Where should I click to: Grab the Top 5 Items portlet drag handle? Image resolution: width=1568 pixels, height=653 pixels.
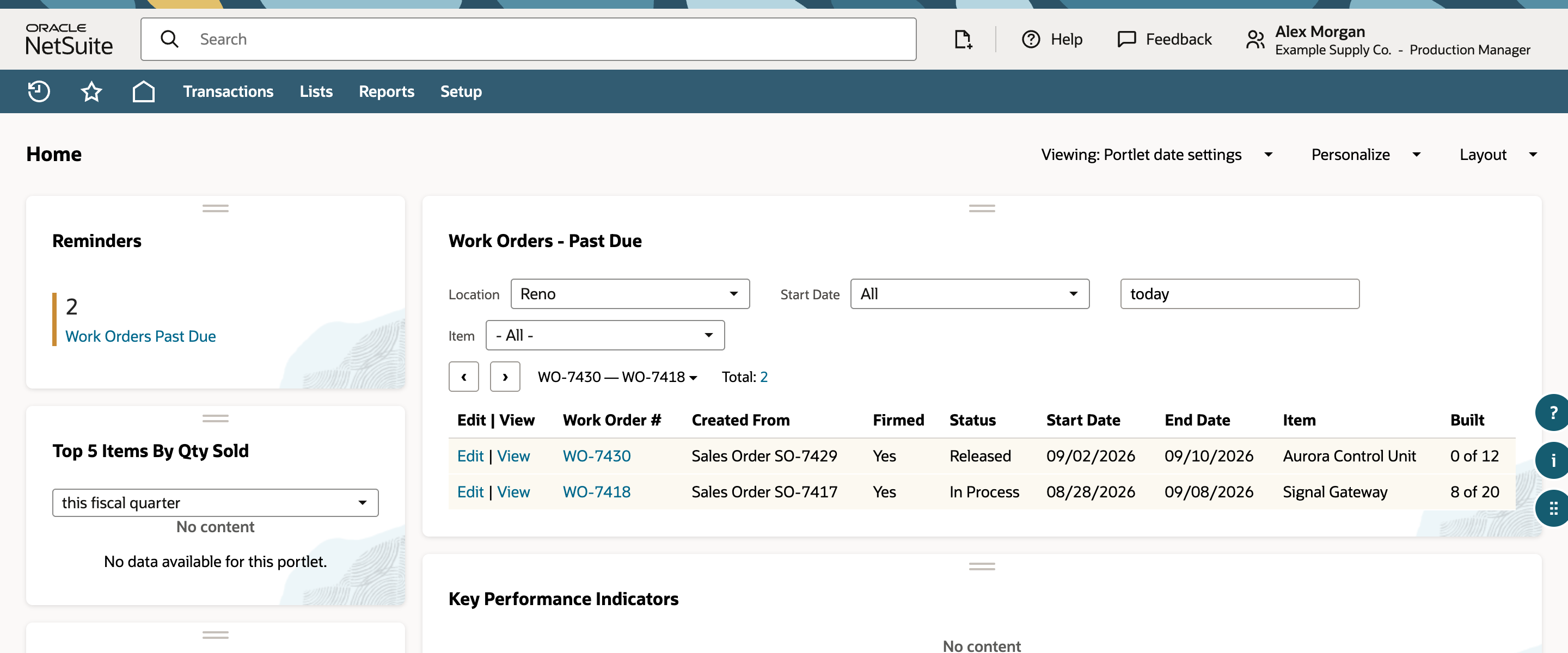coord(216,418)
